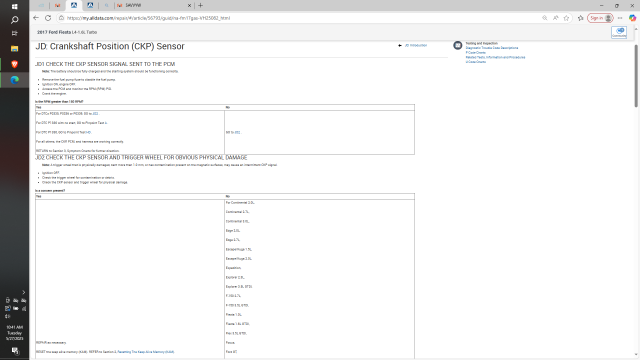Click the Expedition entry in the table
The width and height of the screenshot is (640, 360).
tap(233, 268)
